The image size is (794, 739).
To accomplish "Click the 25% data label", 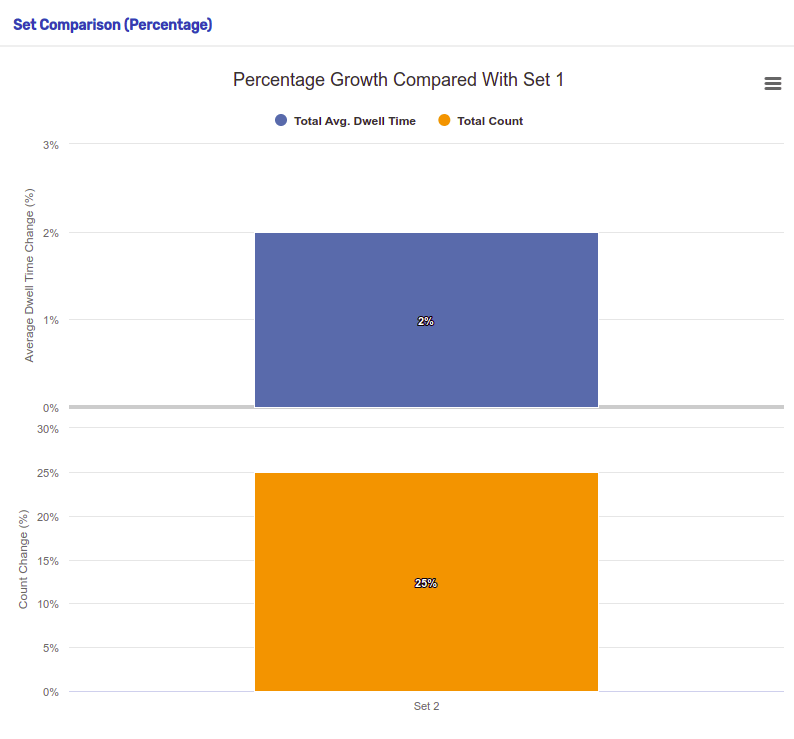I will tap(426, 584).
